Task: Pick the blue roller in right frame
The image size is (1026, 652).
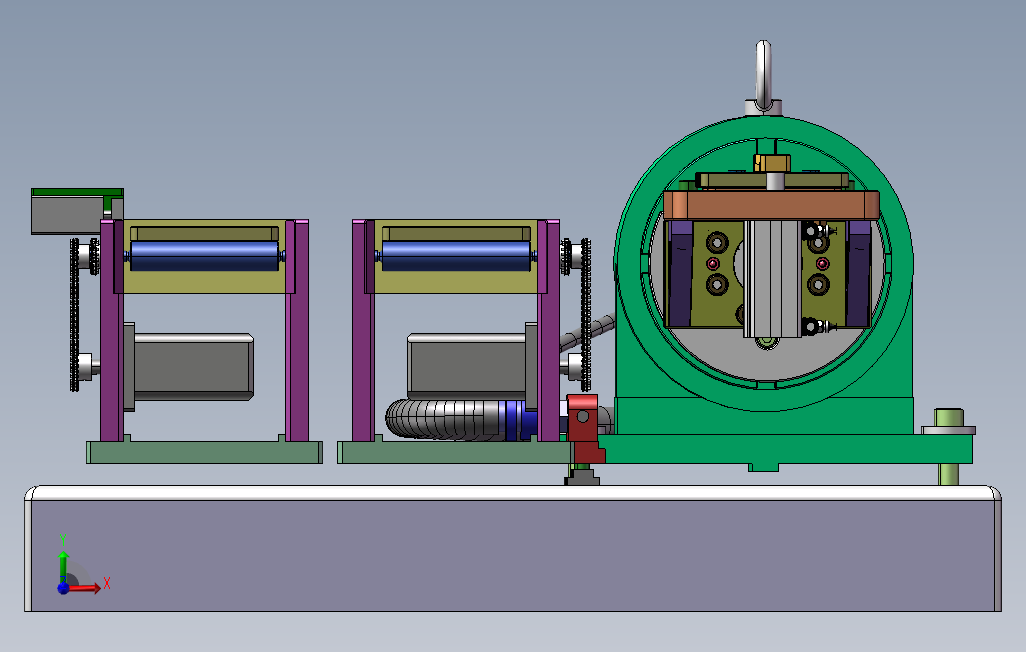Action: [456, 256]
